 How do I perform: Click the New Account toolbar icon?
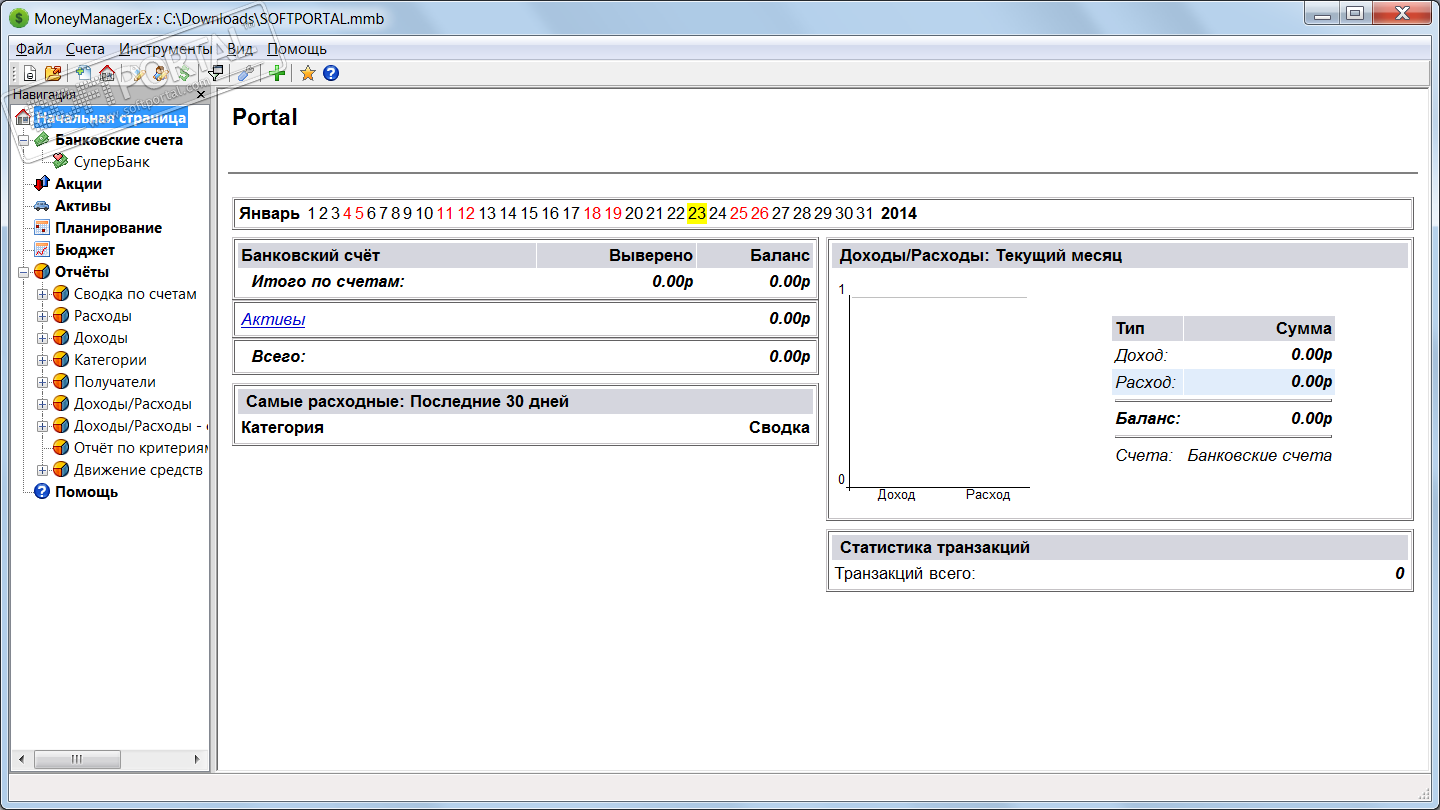tap(83, 73)
